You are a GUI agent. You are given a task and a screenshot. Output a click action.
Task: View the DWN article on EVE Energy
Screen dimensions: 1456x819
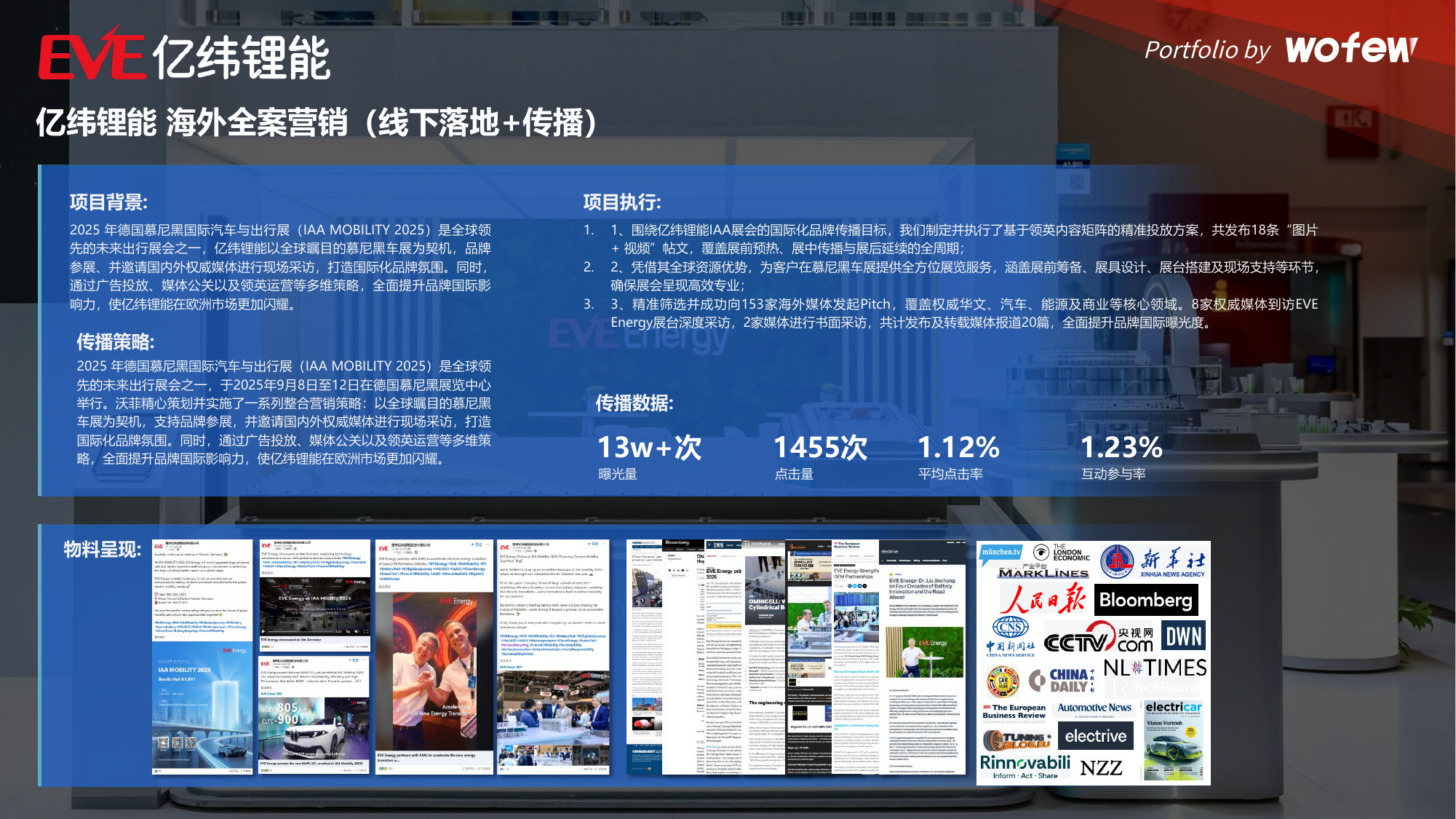click(724, 657)
